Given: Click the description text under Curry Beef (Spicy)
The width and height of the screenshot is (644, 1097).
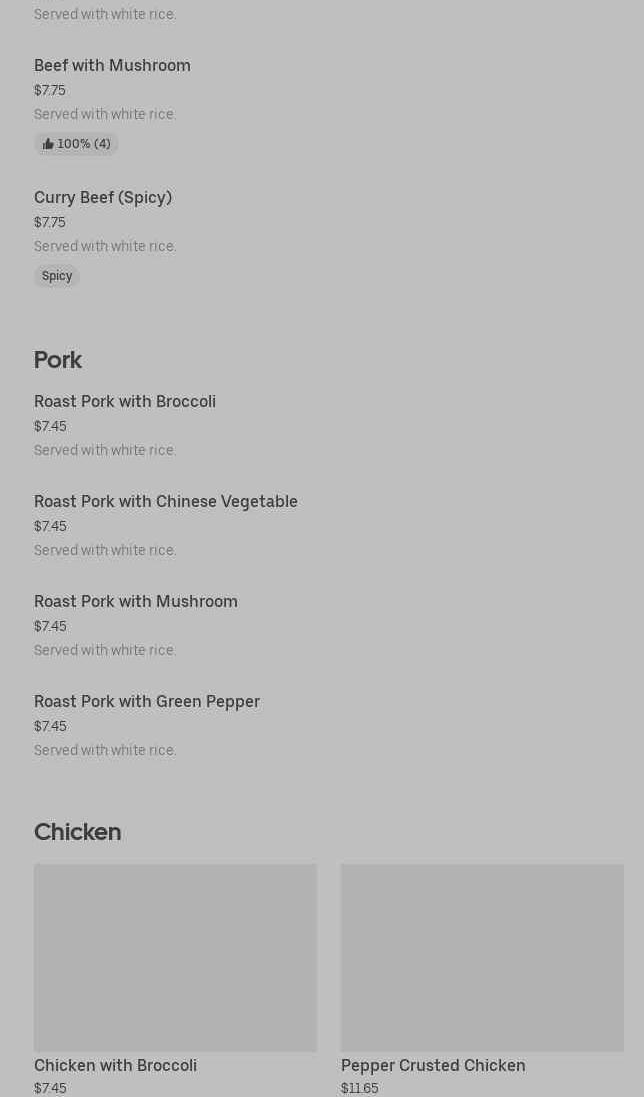Looking at the screenshot, I should [x=105, y=247].
